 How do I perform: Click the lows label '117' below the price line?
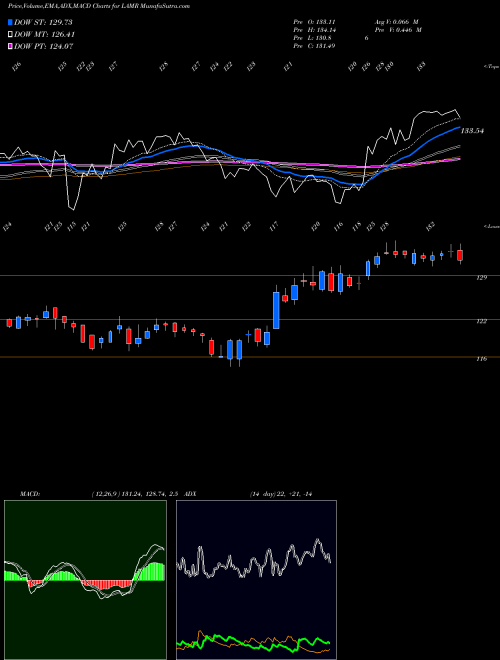pos(274,226)
